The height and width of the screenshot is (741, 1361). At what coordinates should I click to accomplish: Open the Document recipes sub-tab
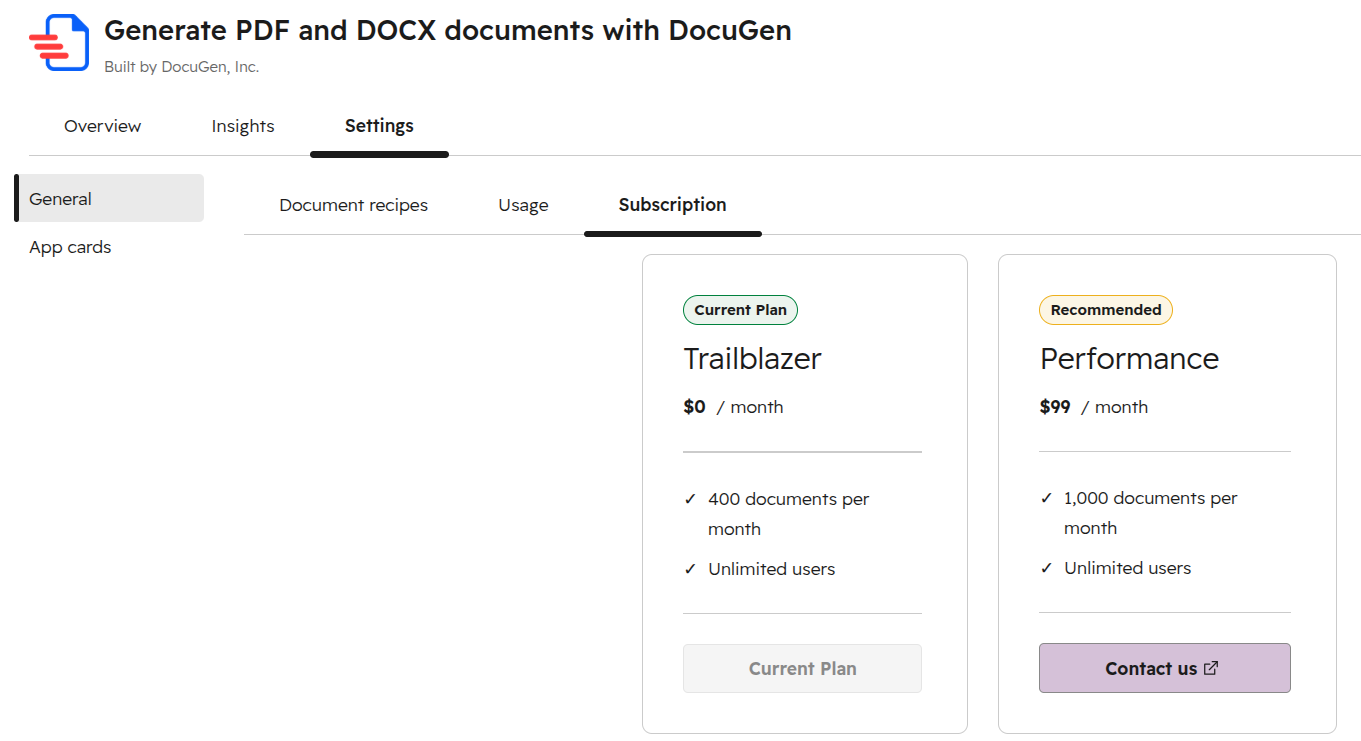pos(354,205)
